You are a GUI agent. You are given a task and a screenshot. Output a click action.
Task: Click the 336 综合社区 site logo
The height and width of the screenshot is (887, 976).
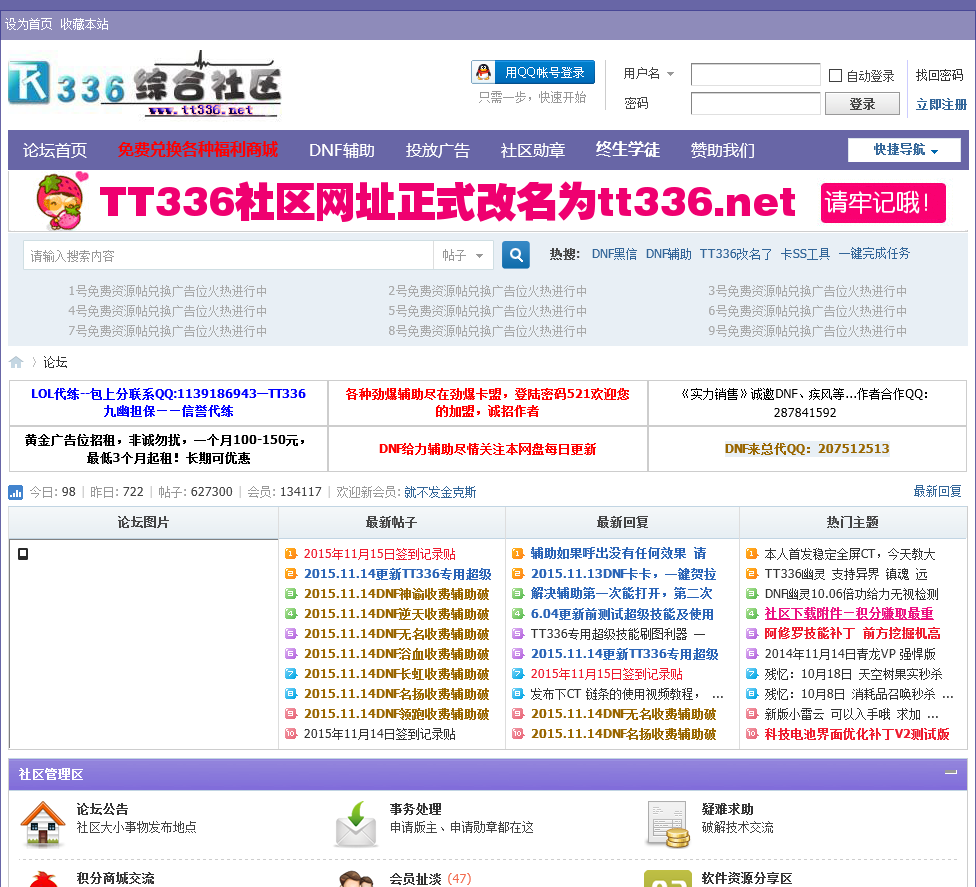tap(144, 85)
